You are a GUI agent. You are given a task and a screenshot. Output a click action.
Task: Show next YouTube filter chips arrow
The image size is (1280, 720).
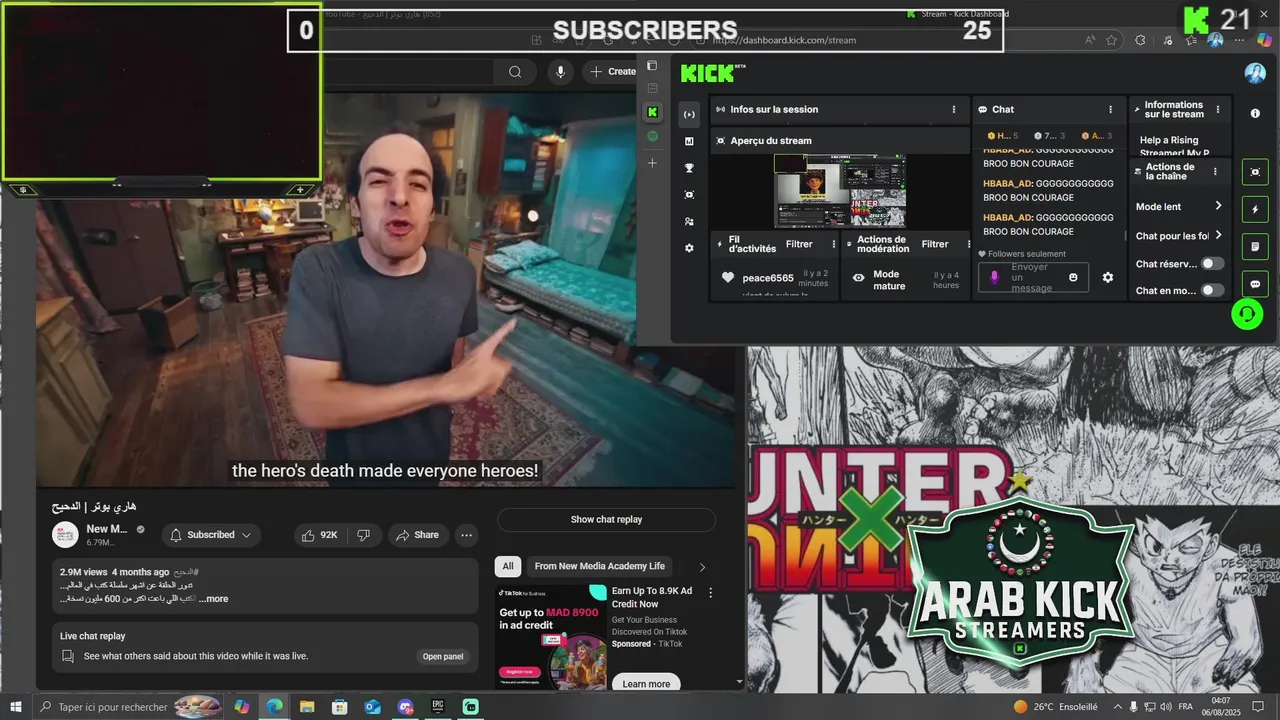click(x=702, y=567)
